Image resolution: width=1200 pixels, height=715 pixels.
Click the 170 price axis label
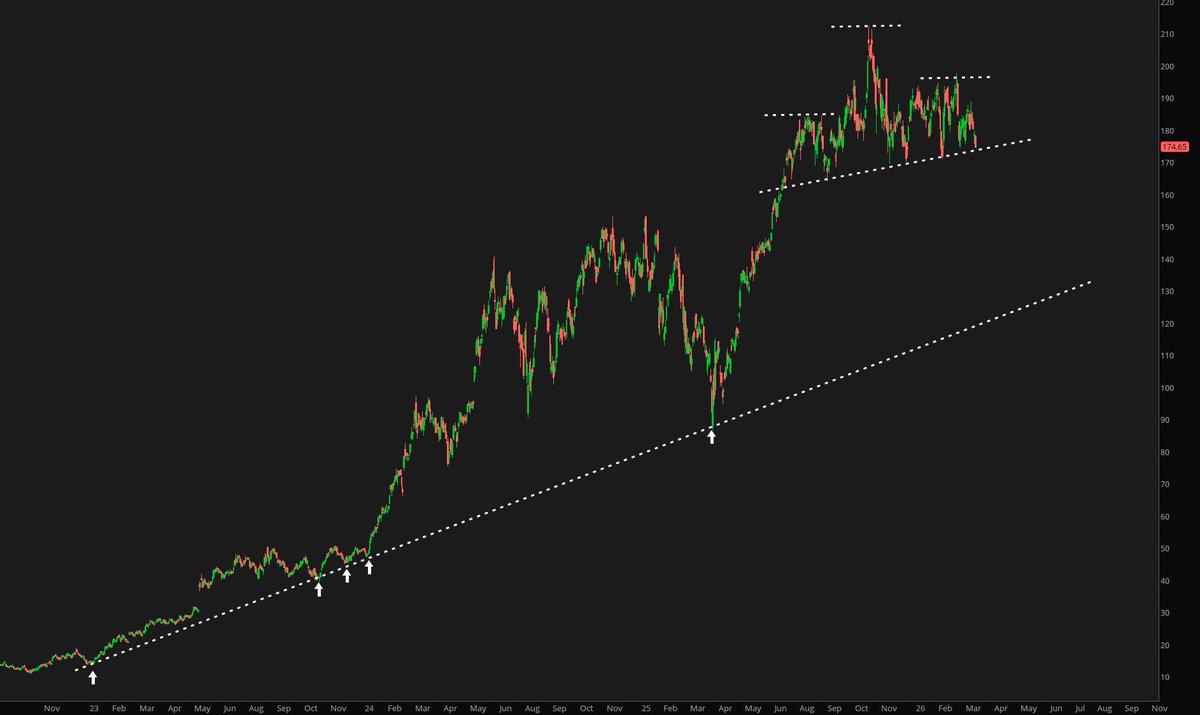pyautogui.click(x=1166, y=162)
